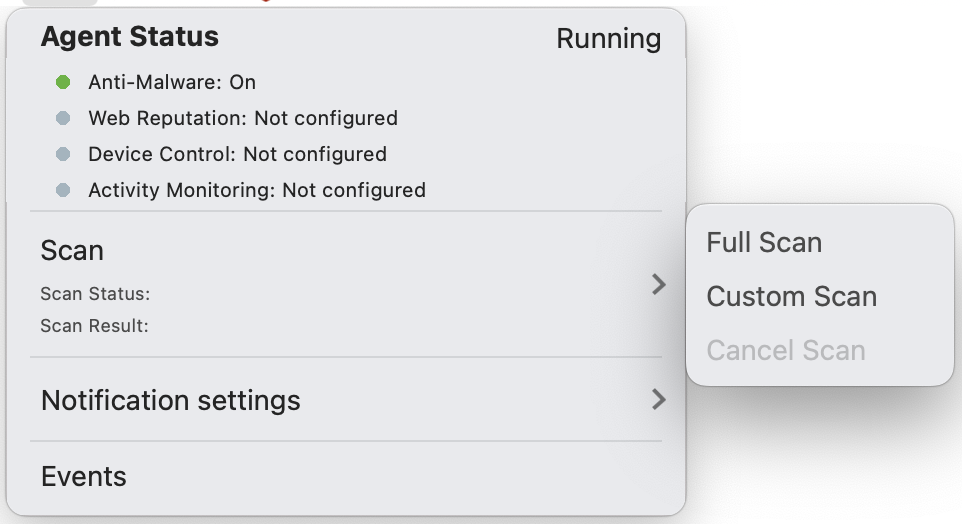Click the Scan menu row label
962x524 pixels.
pyautogui.click(x=72, y=250)
